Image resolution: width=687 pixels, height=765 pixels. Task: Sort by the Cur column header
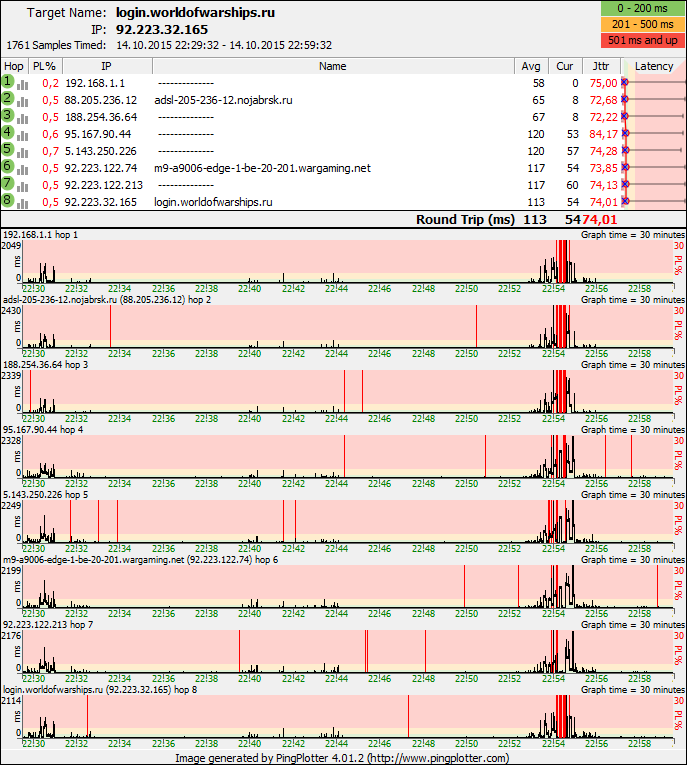point(565,66)
